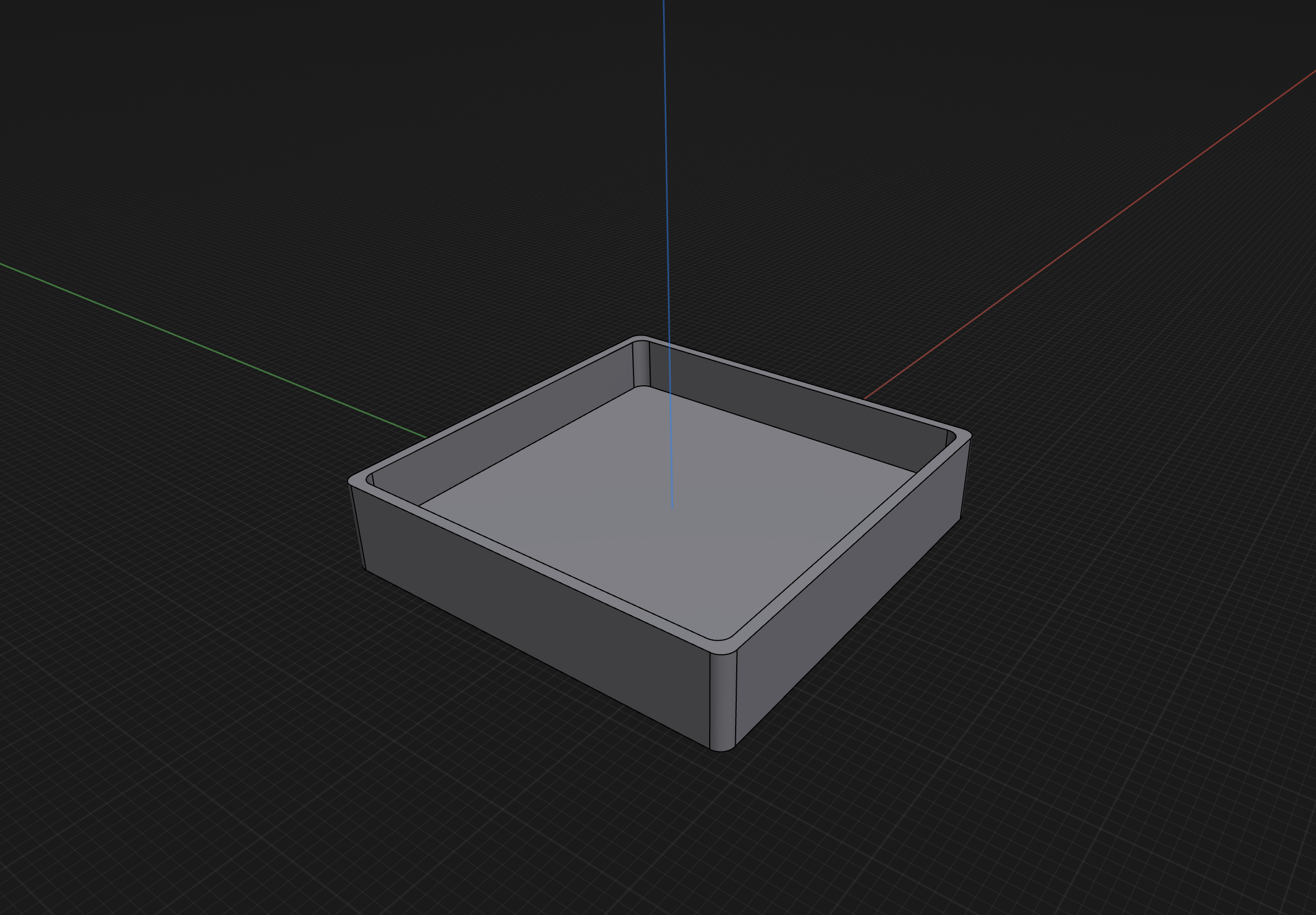Select the inner wall facing the green axis
Image resolution: width=1316 pixels, height=915 pixels.
[x=505, y=424]
